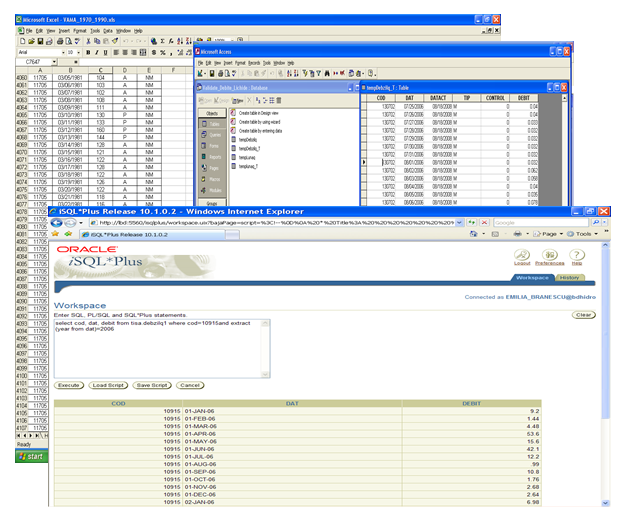Click Sort Ascending icon in Excel toolbar
This screenshot has width=631, height=507.
pyautogui.click(x=180, y=41)
